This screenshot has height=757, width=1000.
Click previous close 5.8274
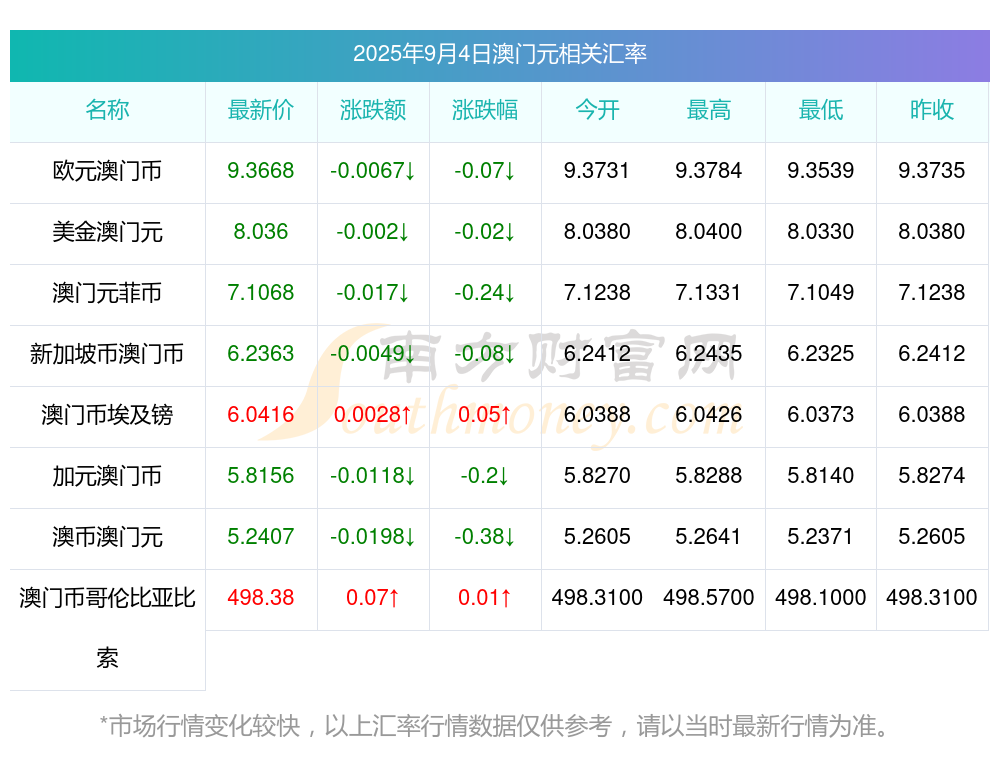point(932,476)
